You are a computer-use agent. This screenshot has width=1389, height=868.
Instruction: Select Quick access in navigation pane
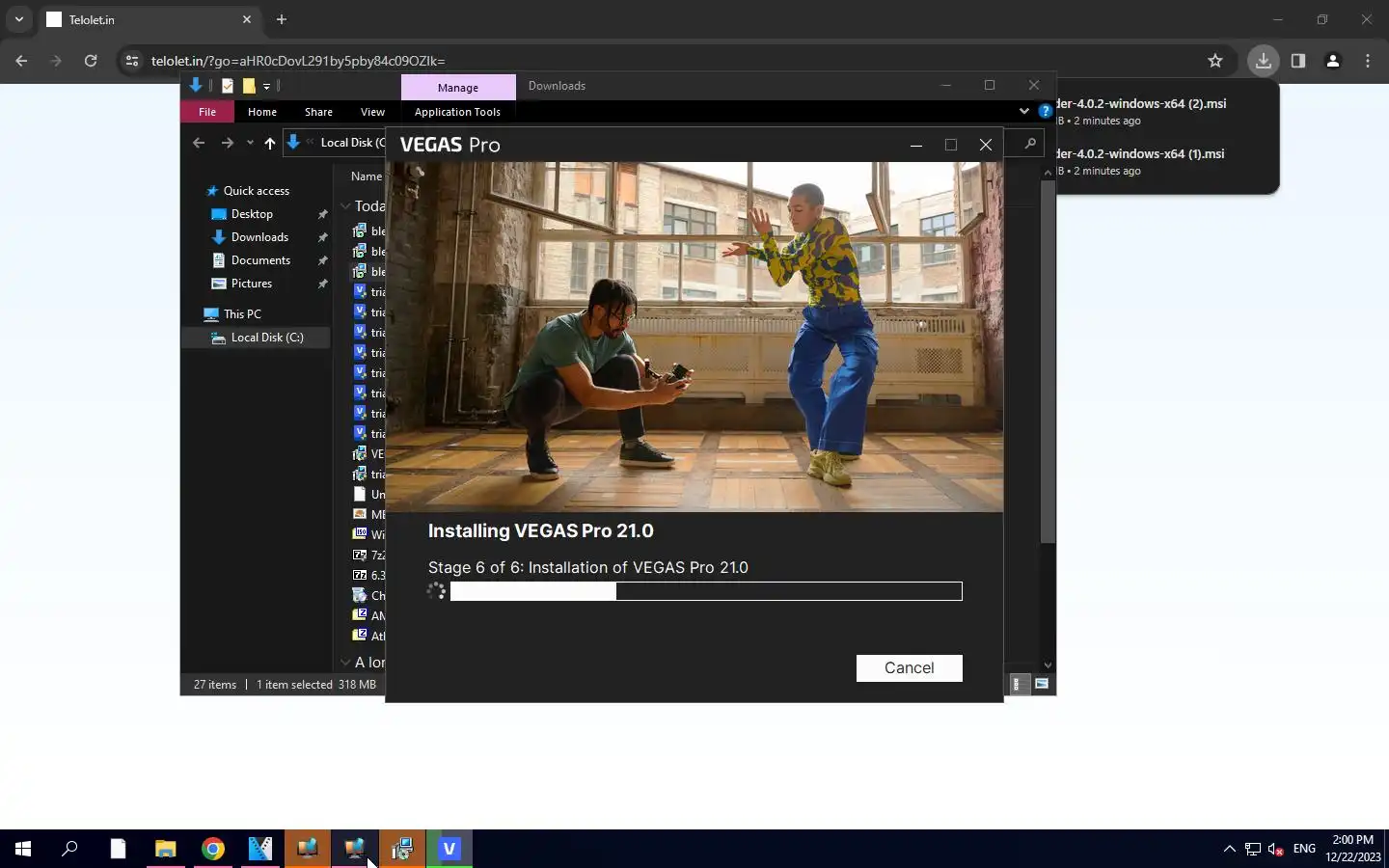(x=257, y=191)
